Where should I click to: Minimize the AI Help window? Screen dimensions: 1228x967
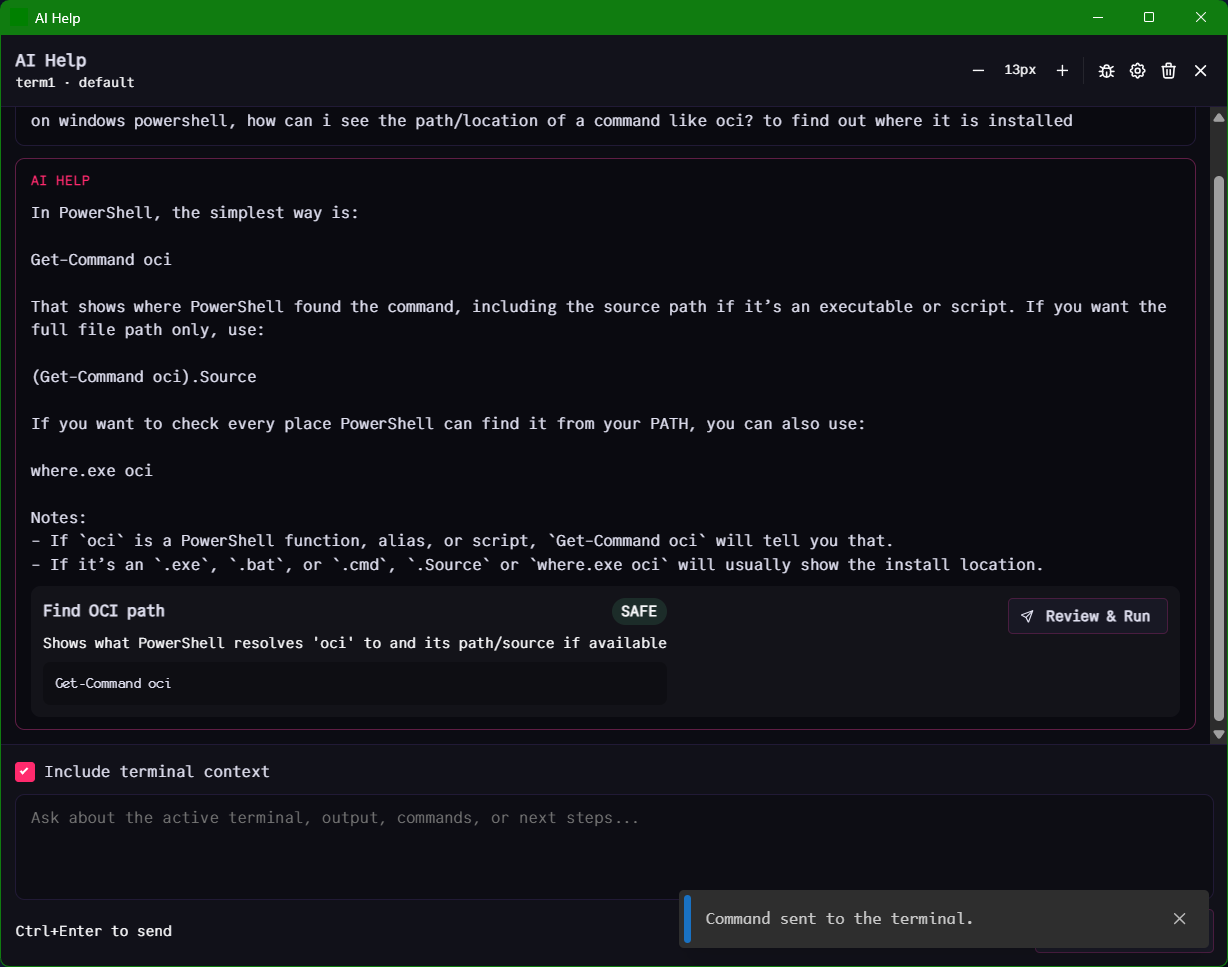coord(1098,17)
